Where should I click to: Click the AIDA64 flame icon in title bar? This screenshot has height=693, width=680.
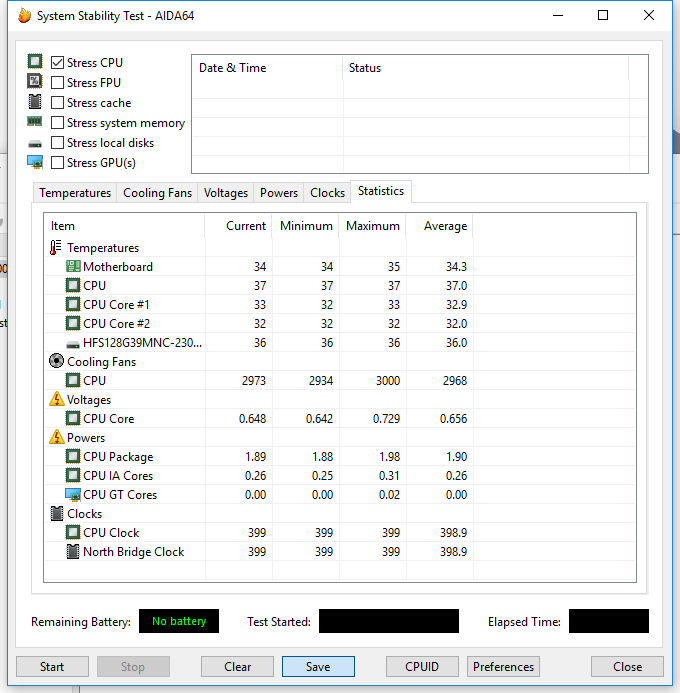25,16
